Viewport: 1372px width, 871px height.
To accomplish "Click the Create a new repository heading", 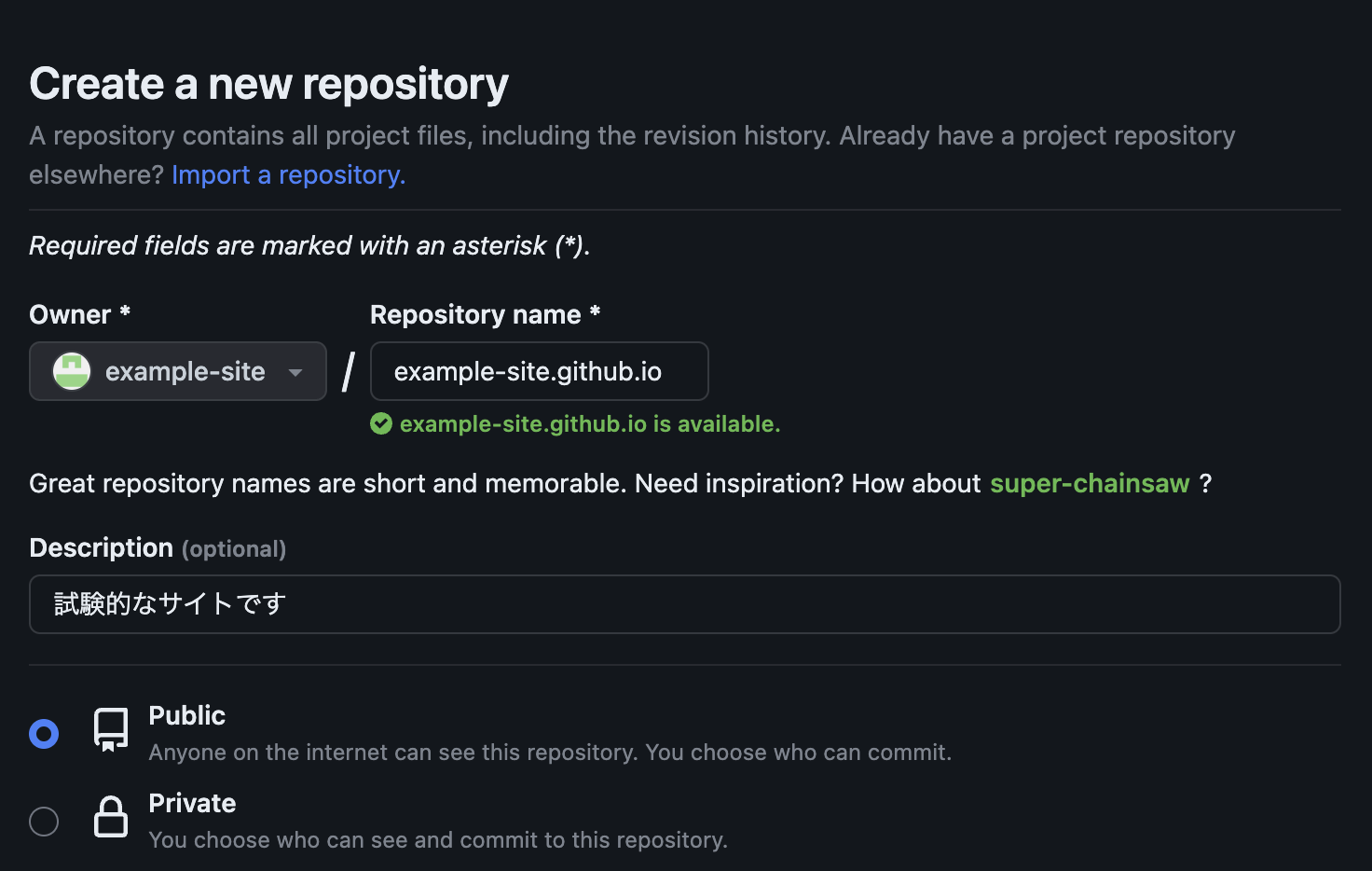I will pyautogui.click(x=268, y=84).
